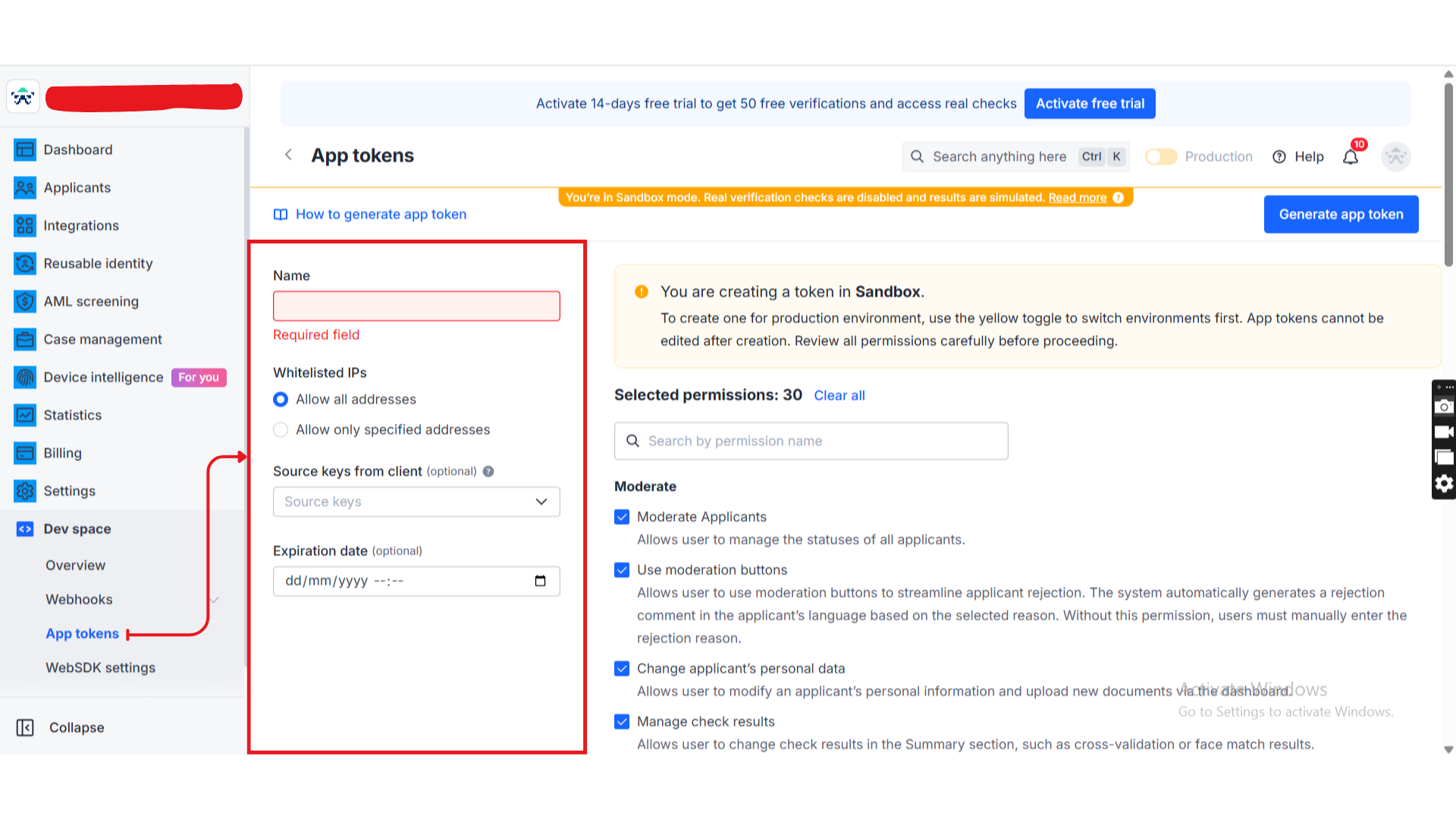This screenshot has width=1456, height=819.
Task: Open WebSDK settings menu item
Action: coord(100,668)
